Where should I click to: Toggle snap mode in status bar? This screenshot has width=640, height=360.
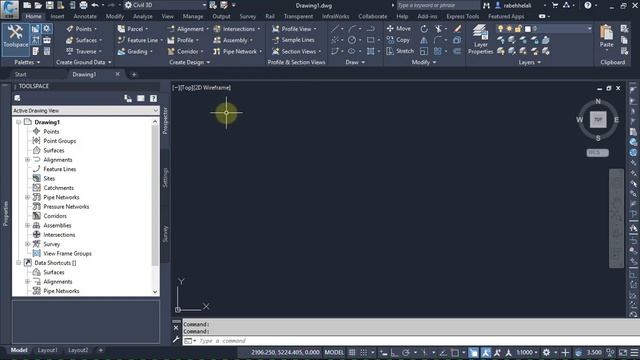click(363, 352)
